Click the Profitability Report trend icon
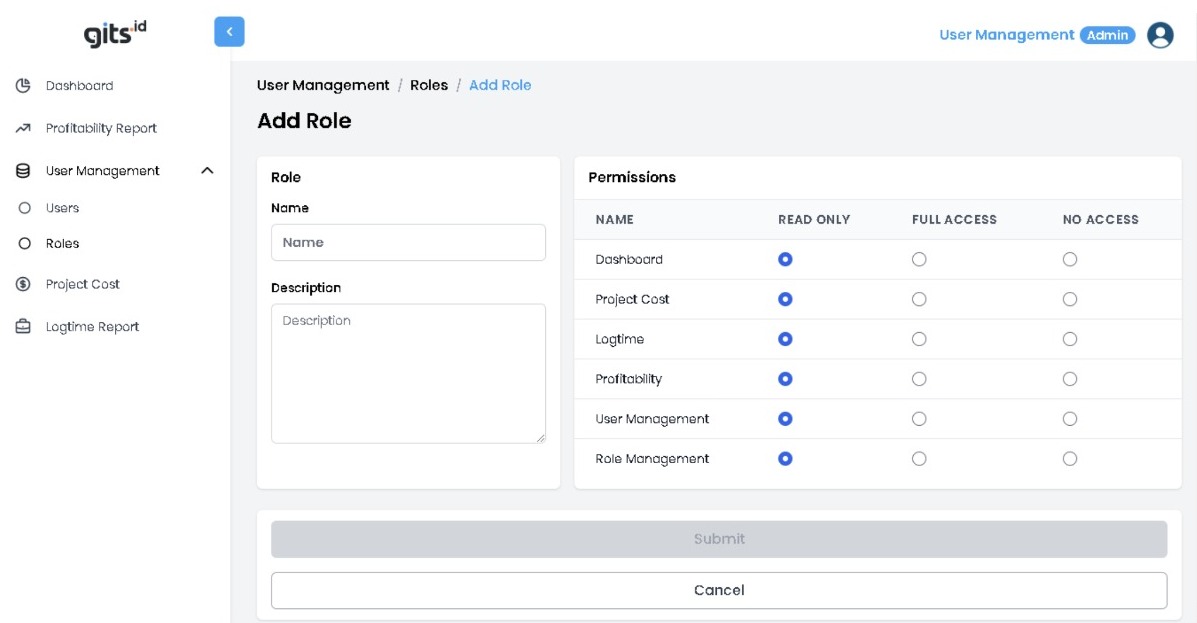 tap(23, 128)
